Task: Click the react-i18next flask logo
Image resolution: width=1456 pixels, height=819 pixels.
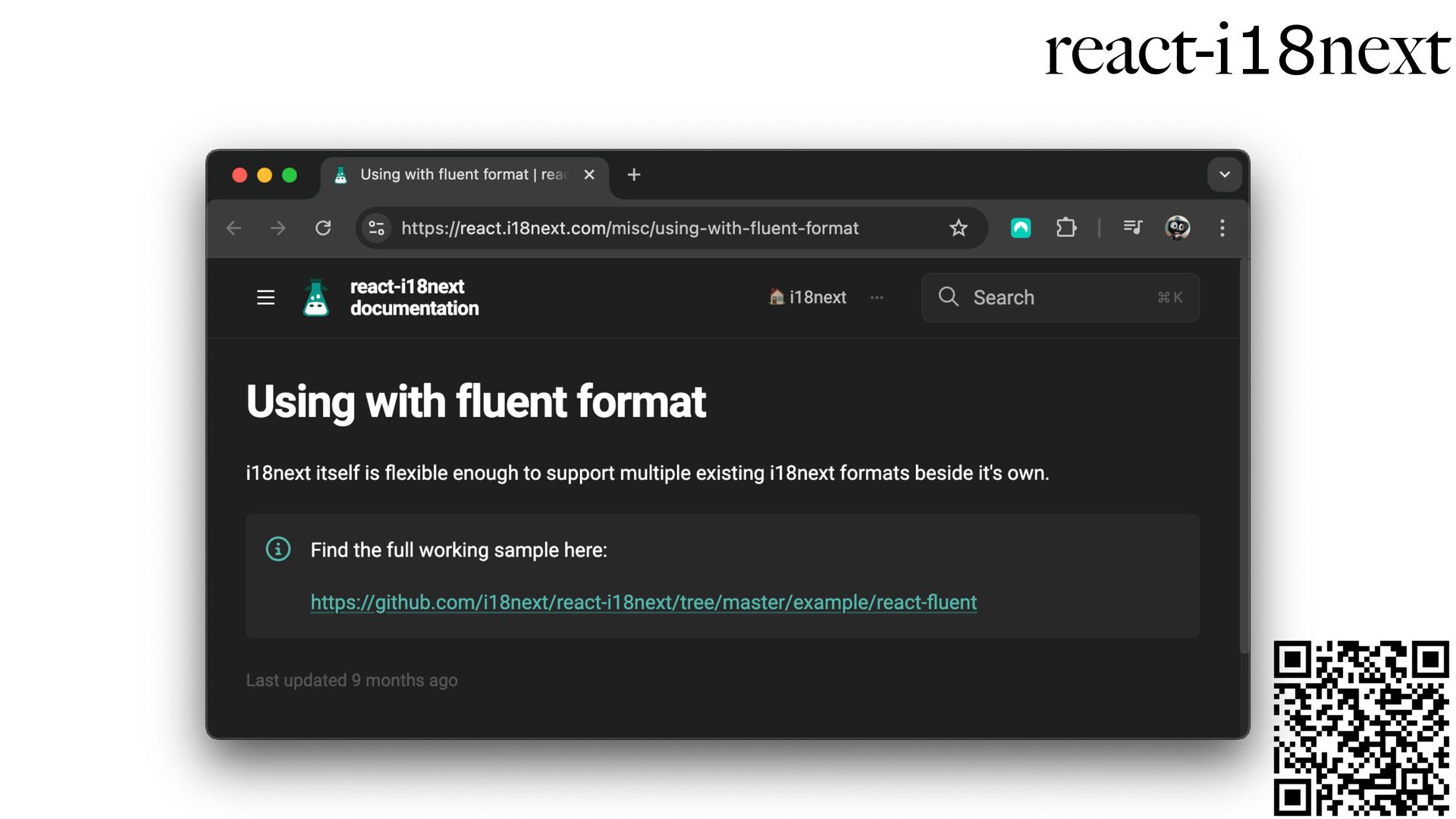Action: (x=315, y=297)
